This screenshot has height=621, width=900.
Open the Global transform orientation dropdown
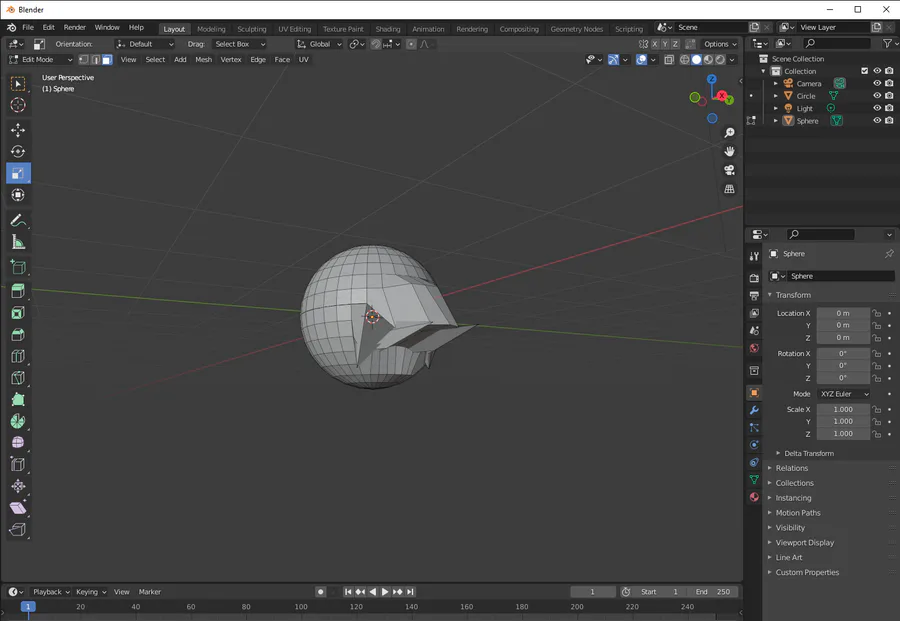coord(319,44)
